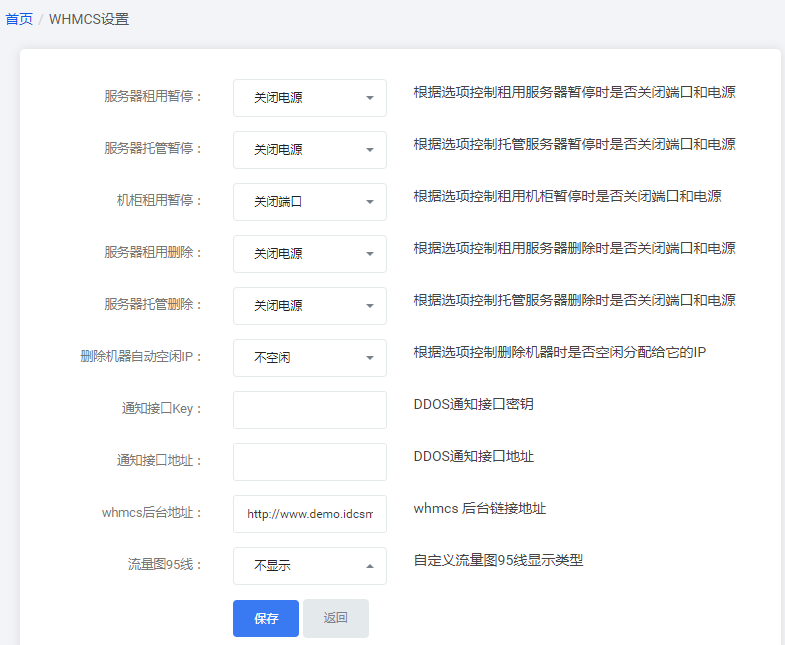Select the 不显示 value in 流量图95线

pos(272,566)
